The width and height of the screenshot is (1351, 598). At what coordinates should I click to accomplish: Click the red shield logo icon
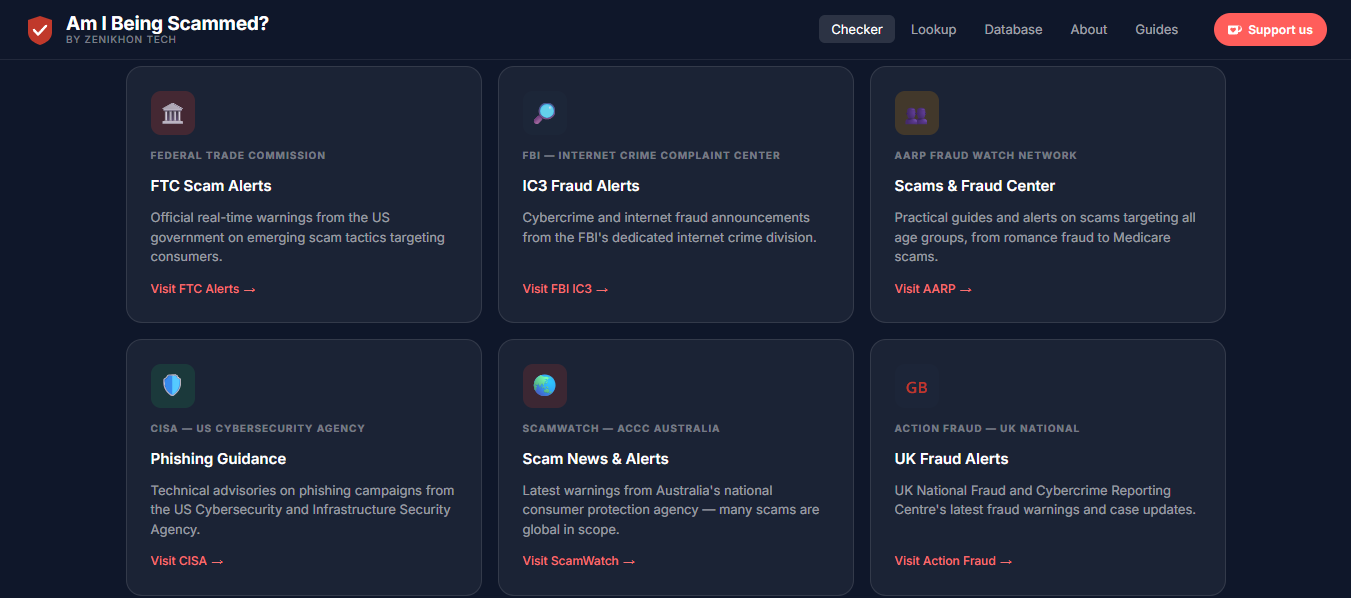(40, 29)
